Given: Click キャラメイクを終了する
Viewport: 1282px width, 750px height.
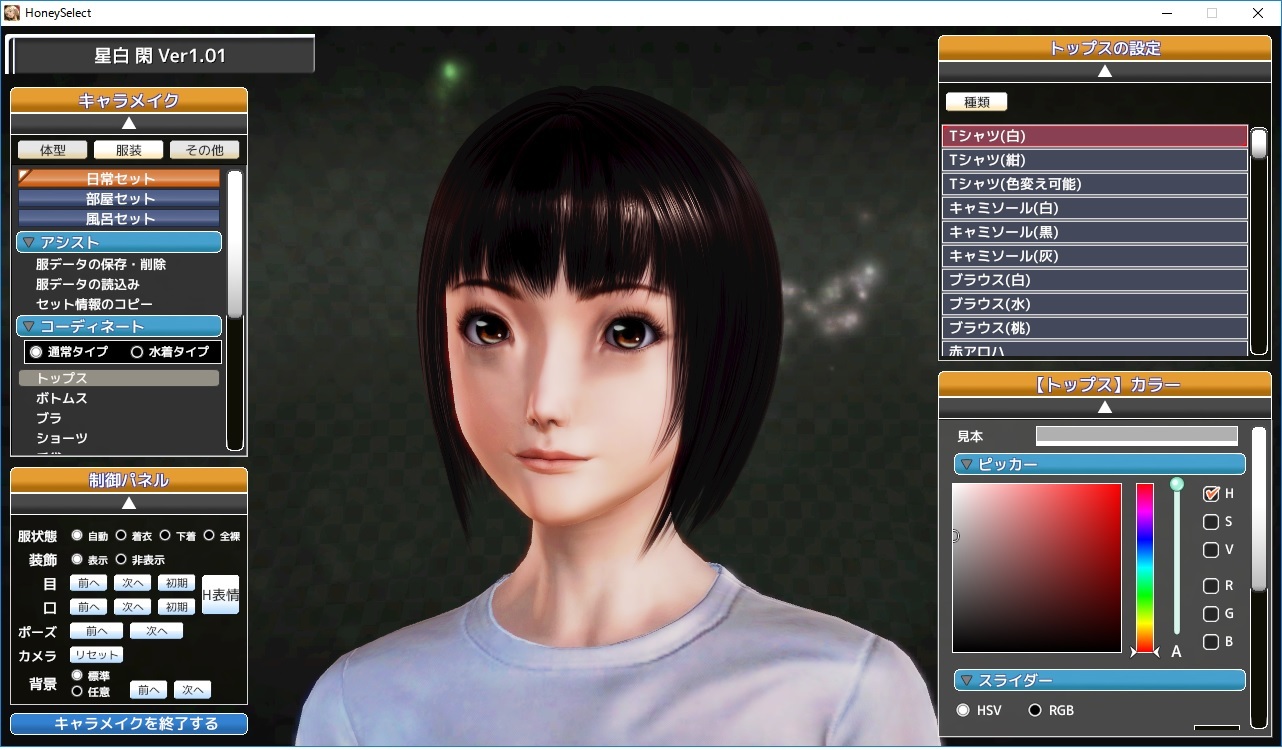Looking at the screenshot, I should point(129,724).
